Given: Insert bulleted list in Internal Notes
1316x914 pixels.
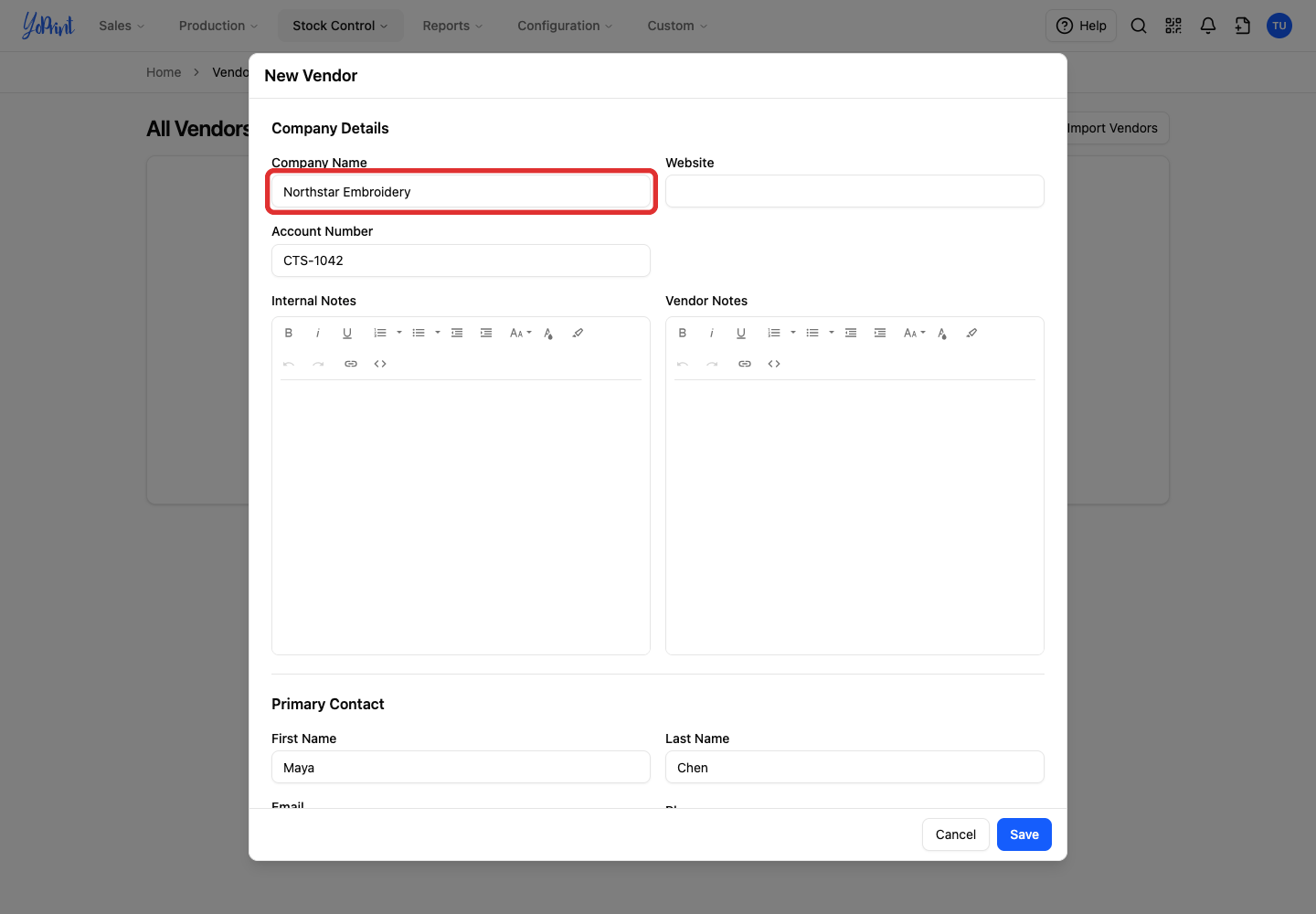Looking at the screenshot, I should point(419,333).
